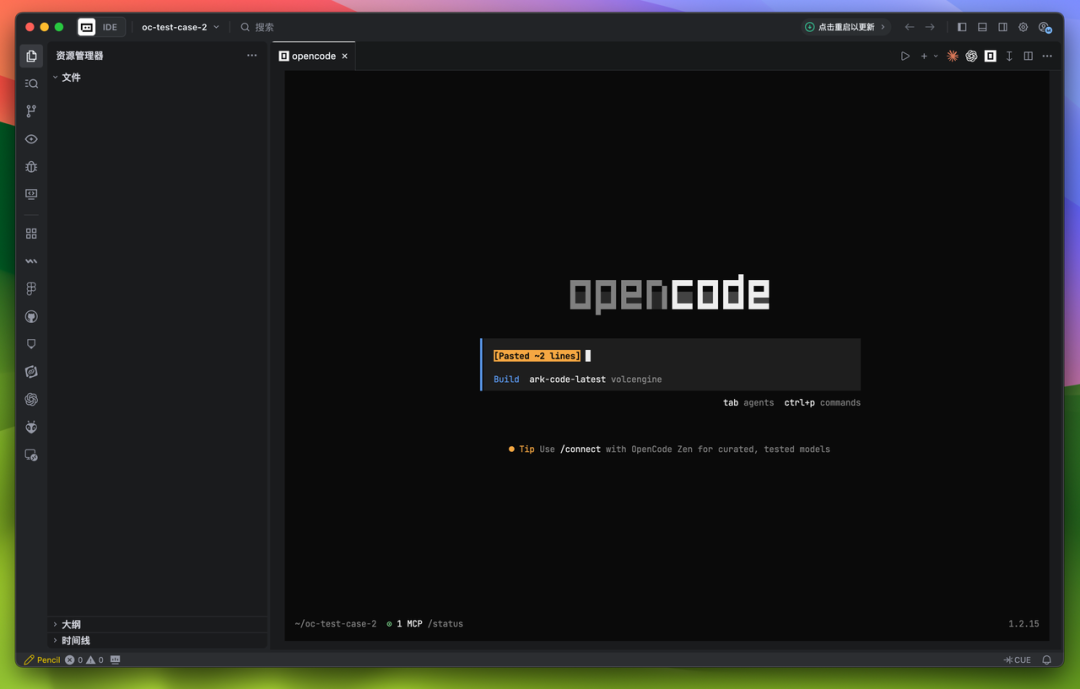Toggle the bottom panel layout

982,27
